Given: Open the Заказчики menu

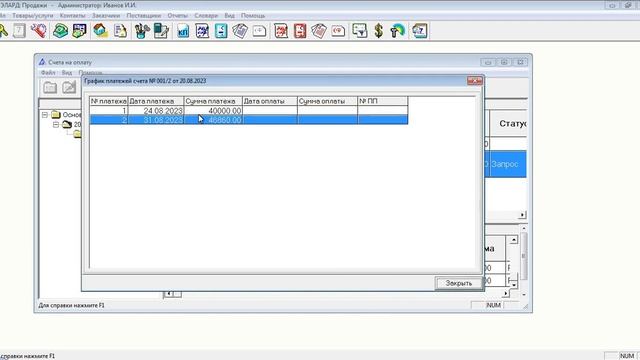Looking at the screenshot, I should point(106,16).
